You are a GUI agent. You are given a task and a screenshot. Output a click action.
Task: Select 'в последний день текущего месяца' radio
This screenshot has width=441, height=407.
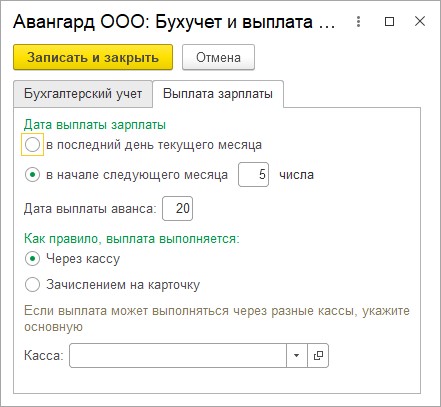(32, 145)
